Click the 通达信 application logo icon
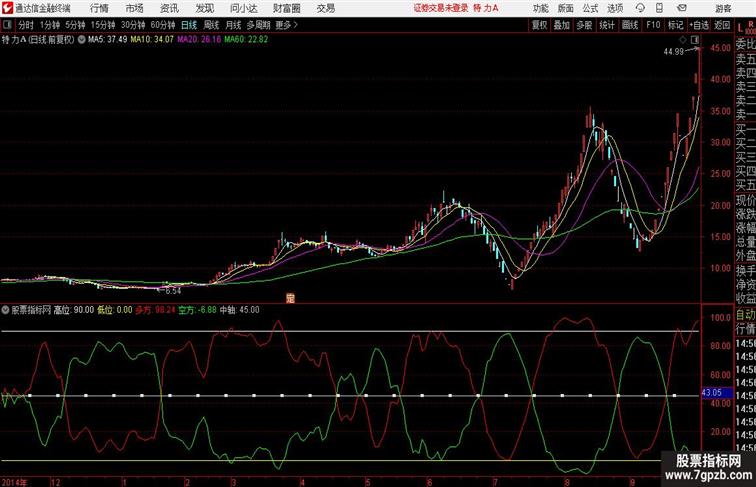The height and width of the screenshot is (487, 756). (x=7, y=8)
